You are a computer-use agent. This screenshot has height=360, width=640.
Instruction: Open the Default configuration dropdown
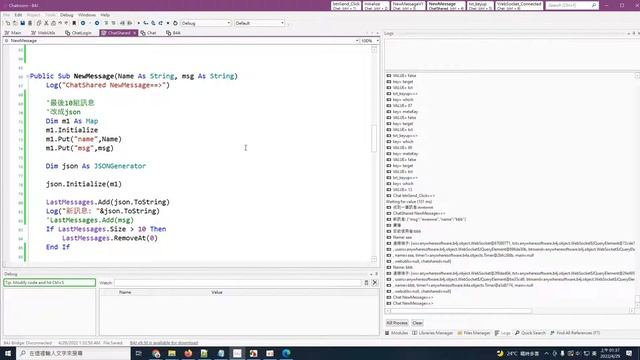tap(260, 23)
